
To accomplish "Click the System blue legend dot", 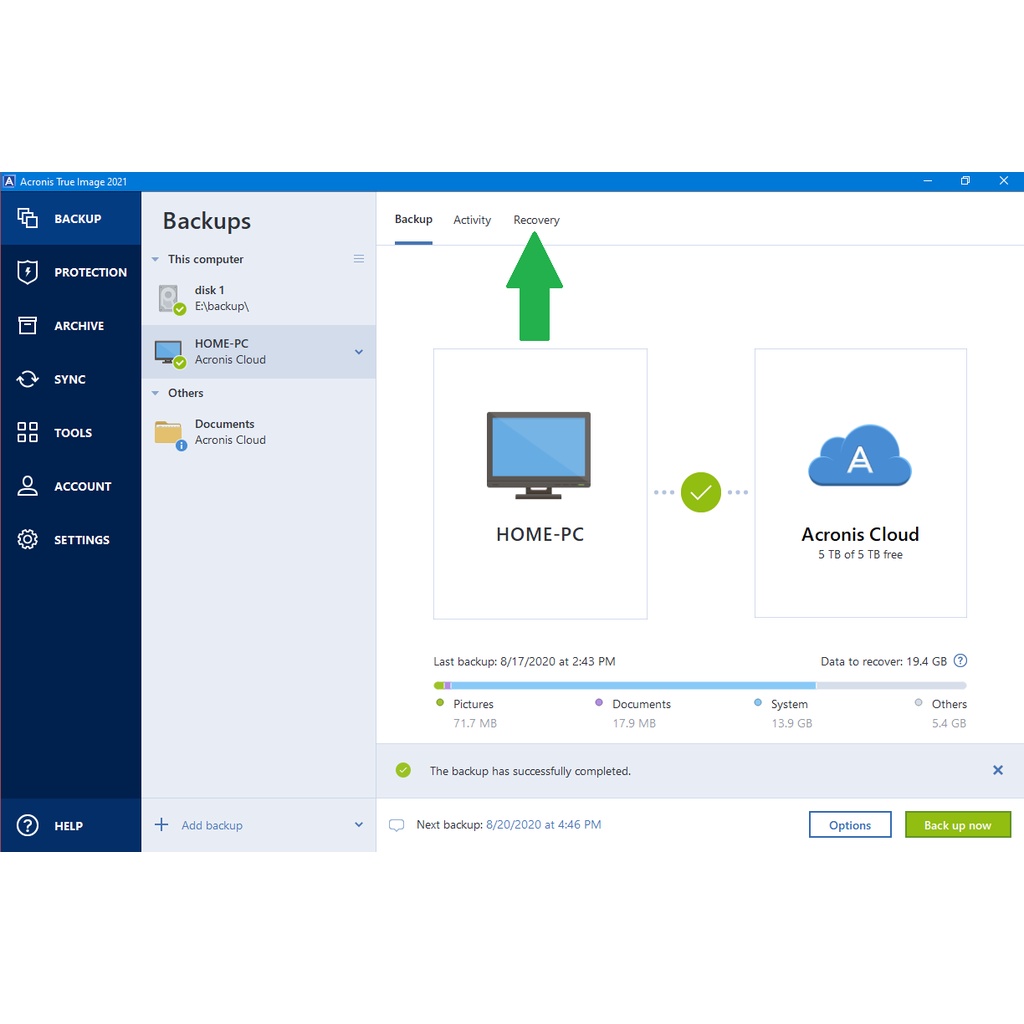I will click(x=758, y=703).
